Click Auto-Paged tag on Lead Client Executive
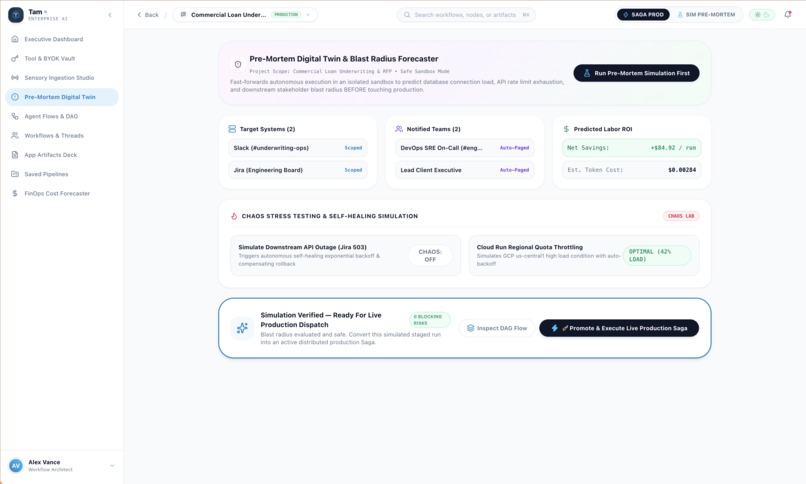 tap(514, 170)
